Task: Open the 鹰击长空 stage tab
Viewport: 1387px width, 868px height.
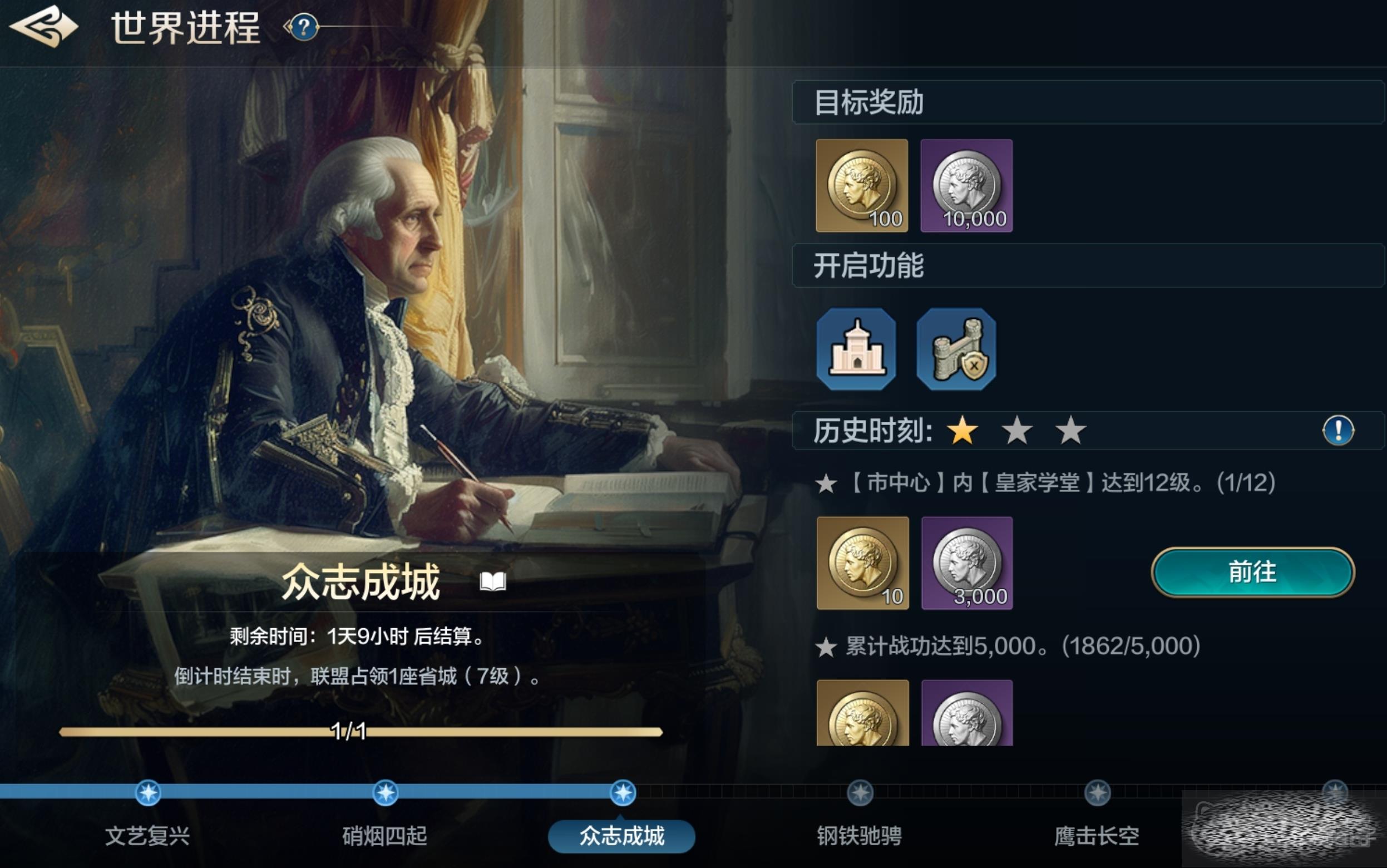Action: 1097,836
